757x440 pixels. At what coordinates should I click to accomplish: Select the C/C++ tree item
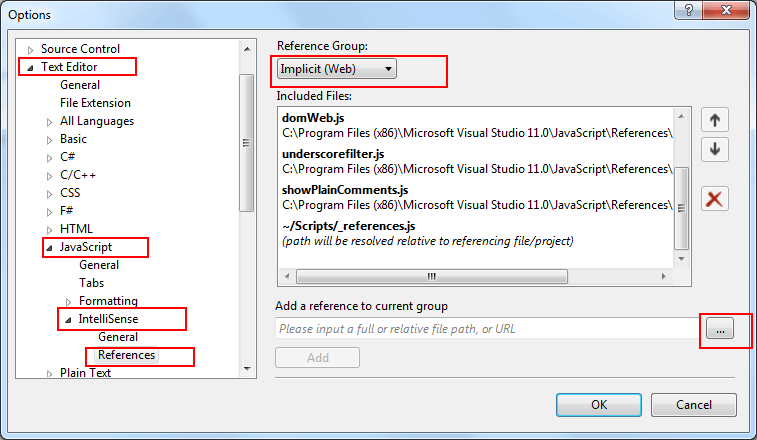(78, 175)
